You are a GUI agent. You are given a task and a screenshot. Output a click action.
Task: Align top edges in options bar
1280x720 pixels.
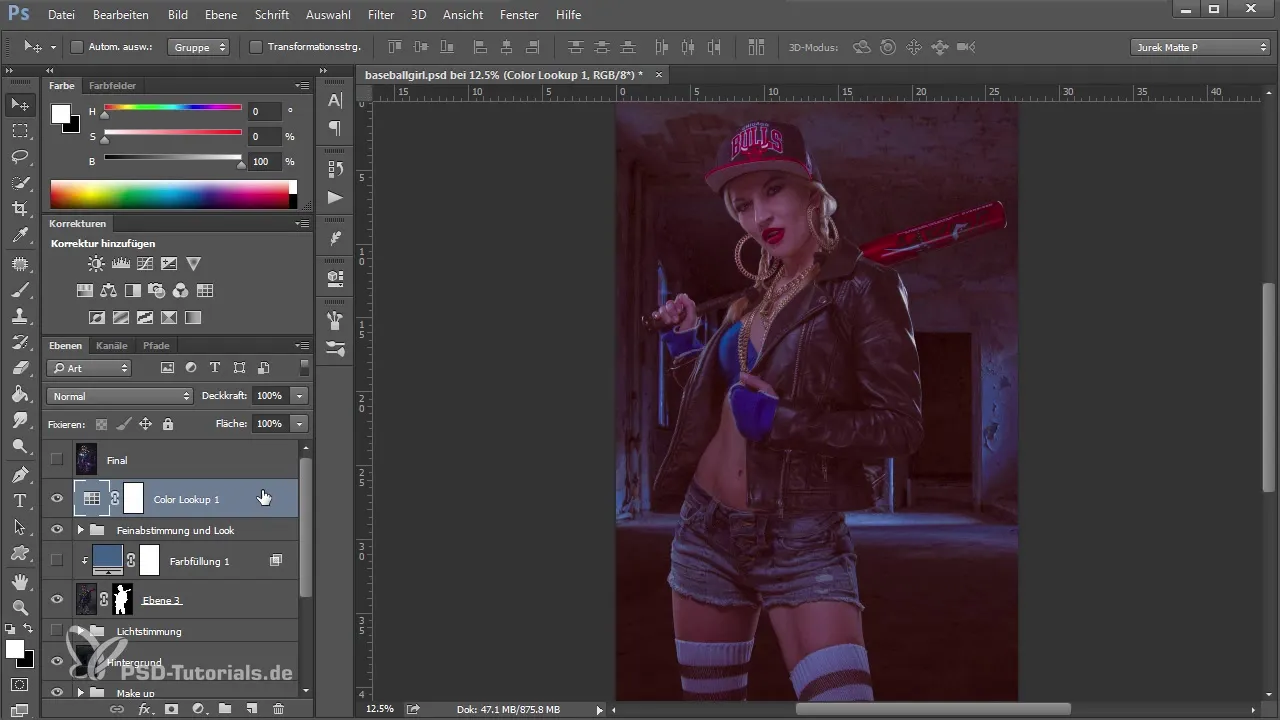pos(395,47)
